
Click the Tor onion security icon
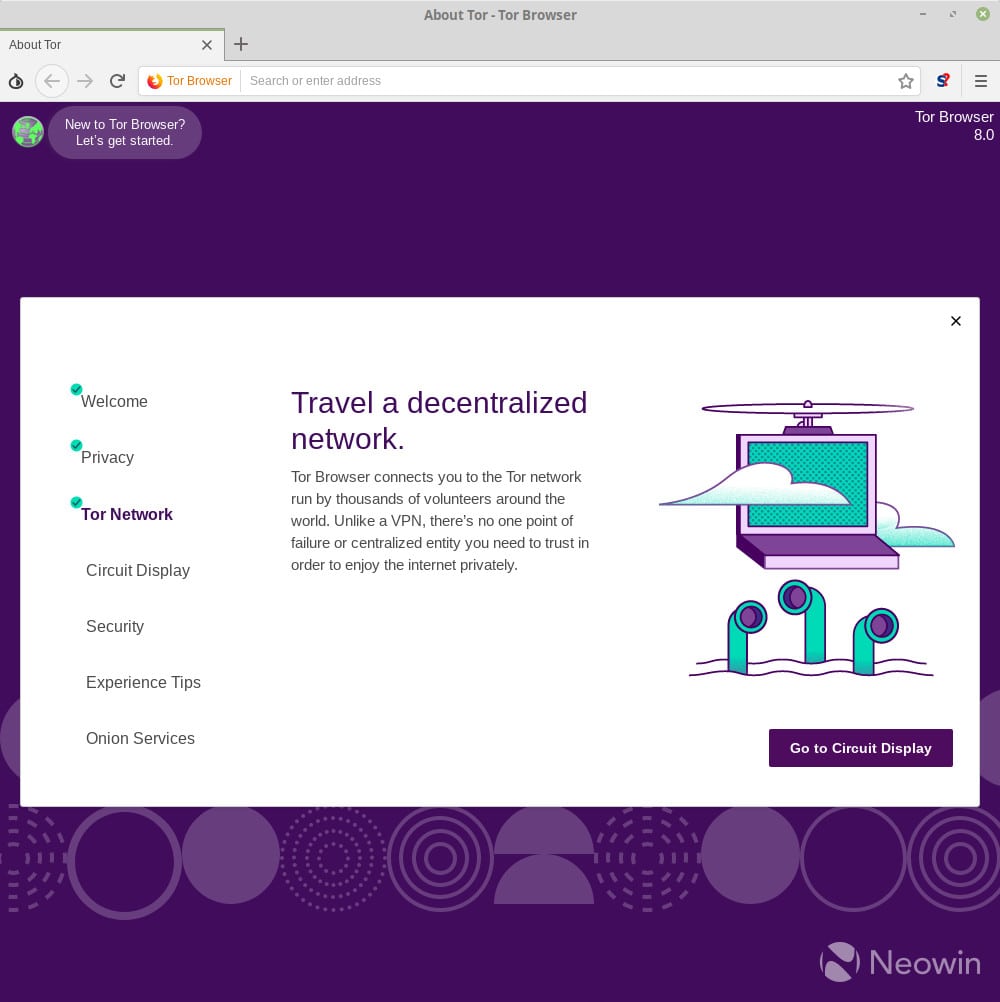pos(16,81)
